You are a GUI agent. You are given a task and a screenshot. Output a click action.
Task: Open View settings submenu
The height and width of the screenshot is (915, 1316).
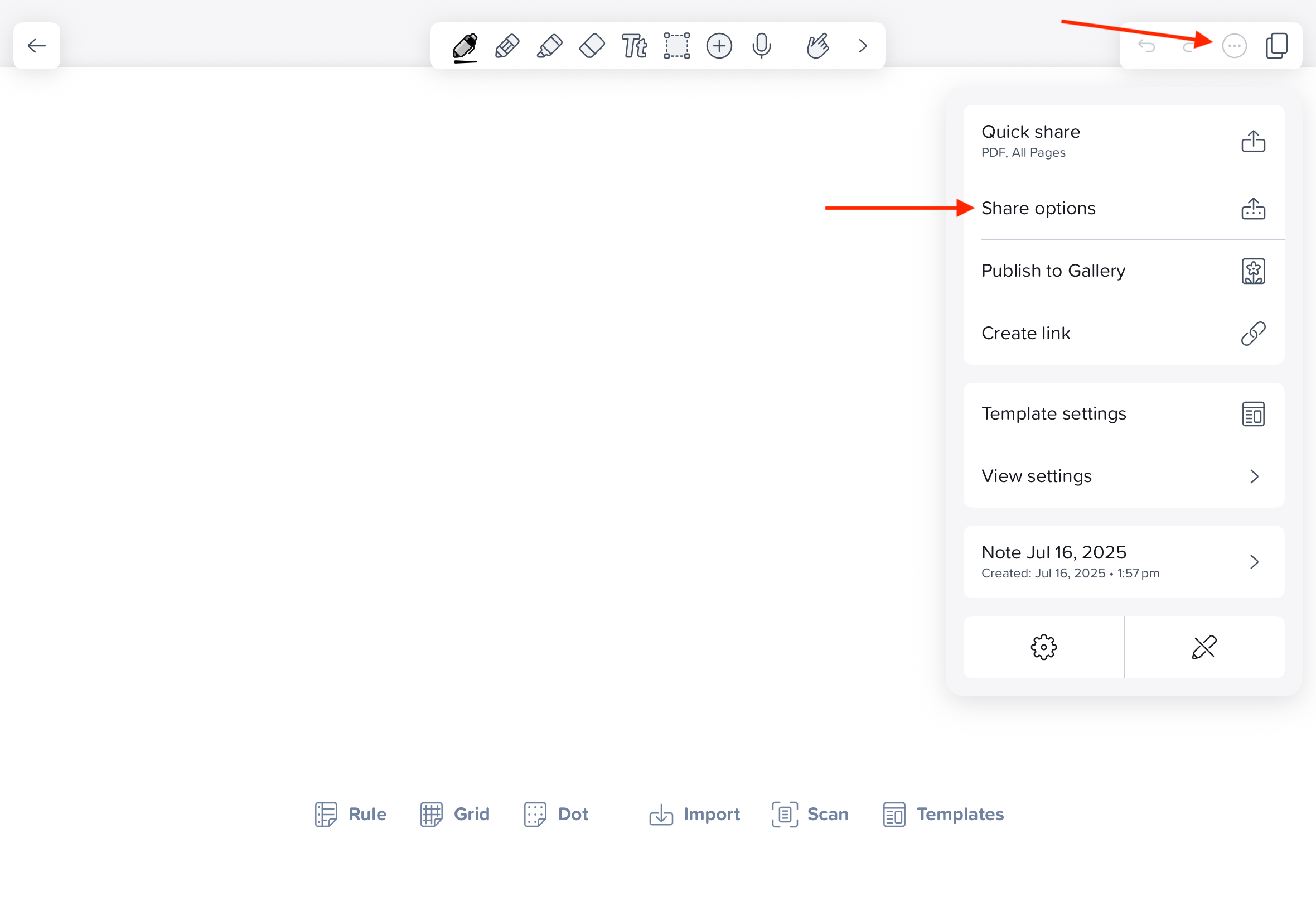pyautogui.click(x=1124, y=476)
